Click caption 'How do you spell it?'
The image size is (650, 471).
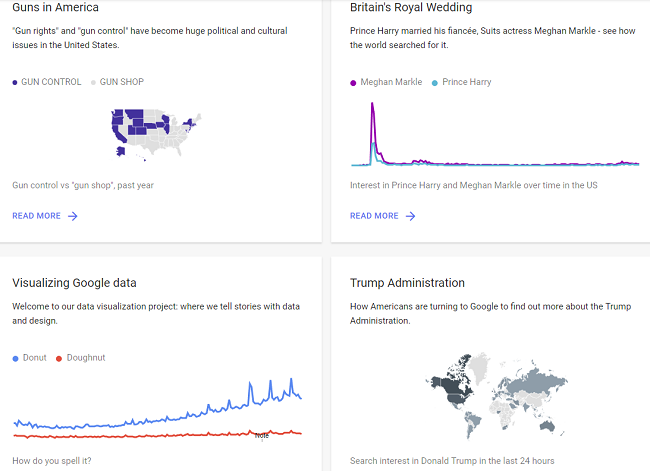tap(52, 461)
